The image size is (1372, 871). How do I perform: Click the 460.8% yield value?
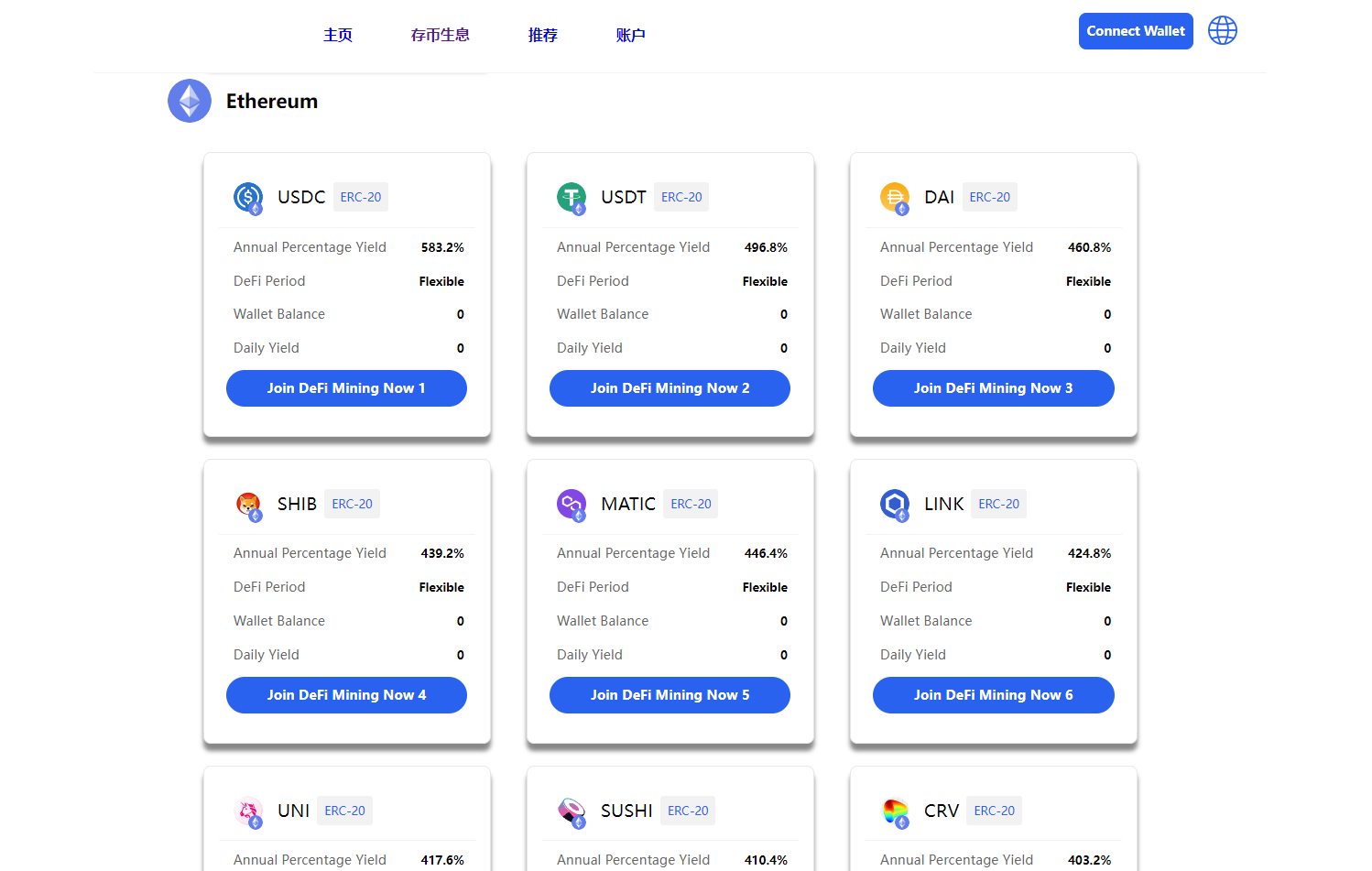[1089, 247]
